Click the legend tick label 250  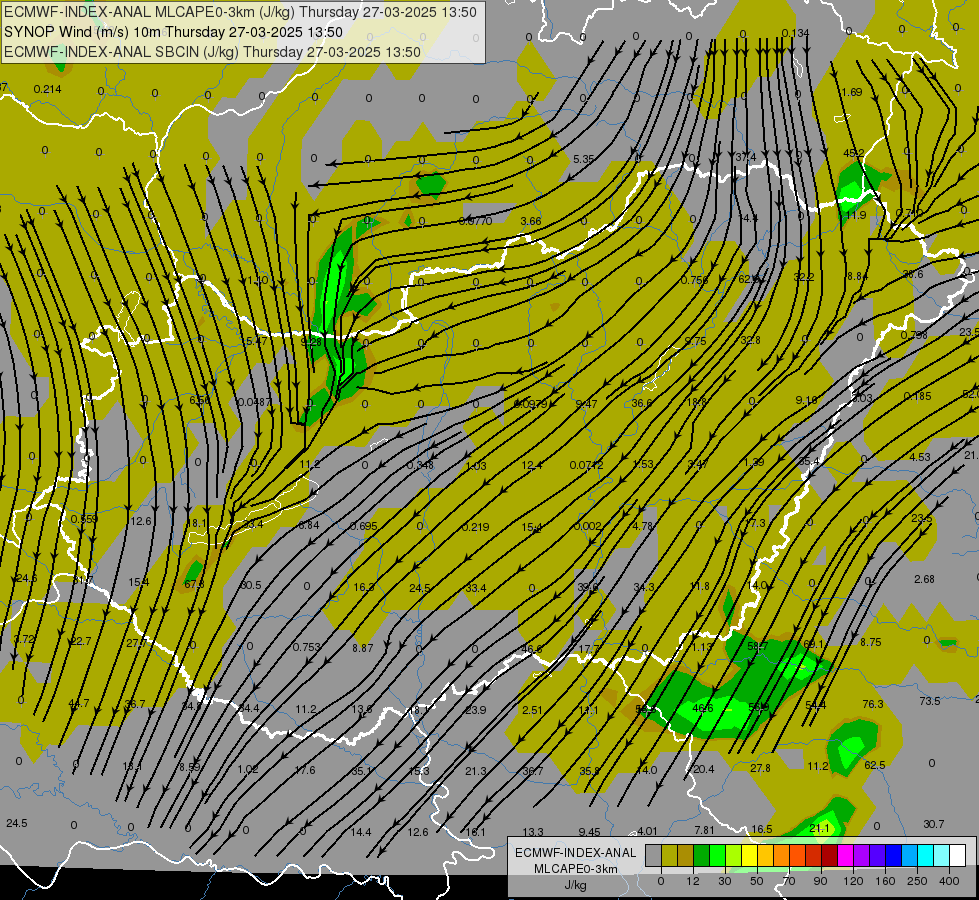tap(917, 881)
